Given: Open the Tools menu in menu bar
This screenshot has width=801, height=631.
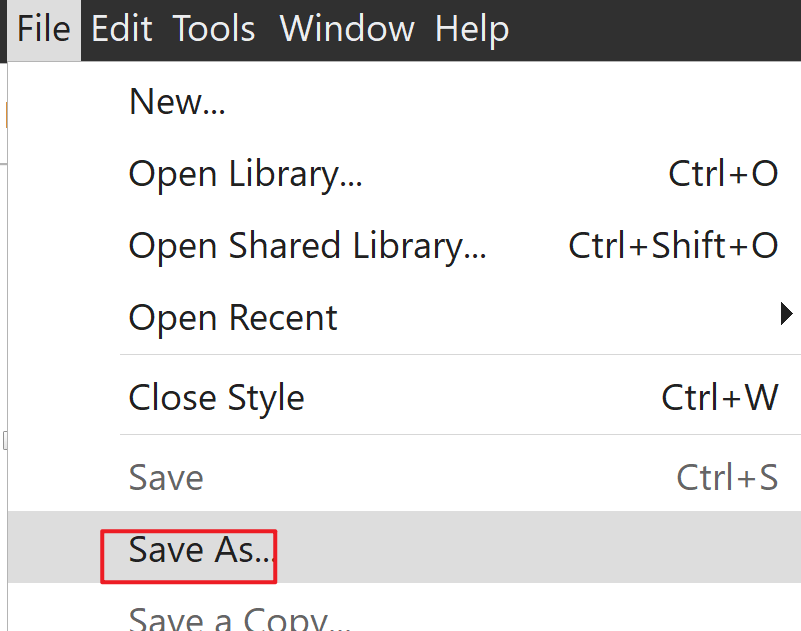Looking at the screenshot, I should tap(215, 29).
